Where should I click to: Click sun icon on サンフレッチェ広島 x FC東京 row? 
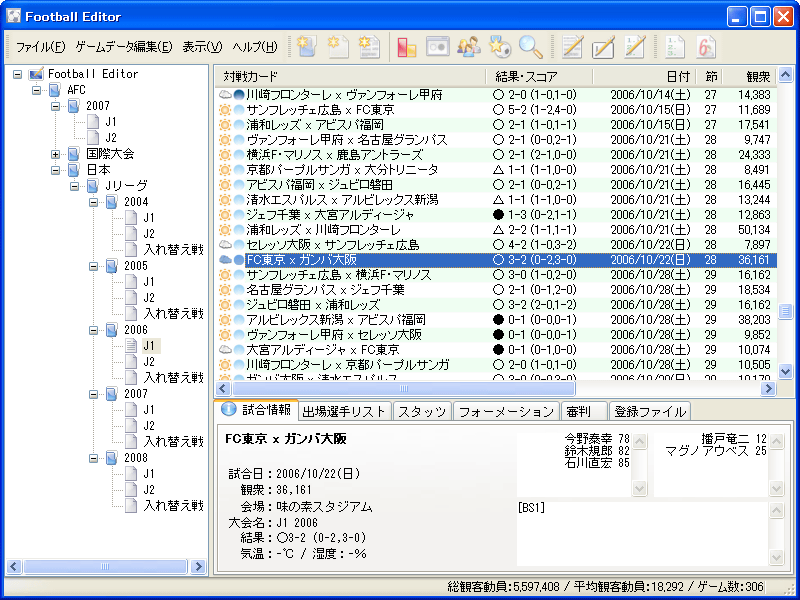225,110
